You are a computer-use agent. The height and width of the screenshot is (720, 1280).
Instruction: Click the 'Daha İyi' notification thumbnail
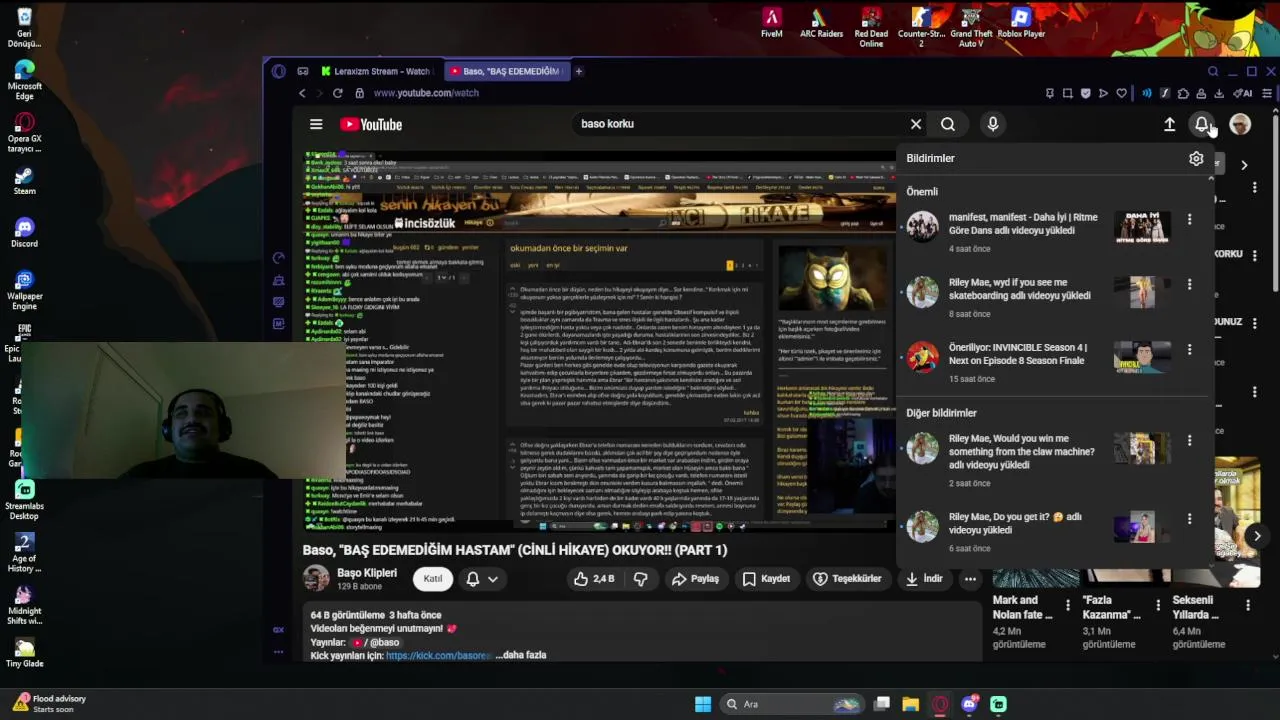point(1142,227)
